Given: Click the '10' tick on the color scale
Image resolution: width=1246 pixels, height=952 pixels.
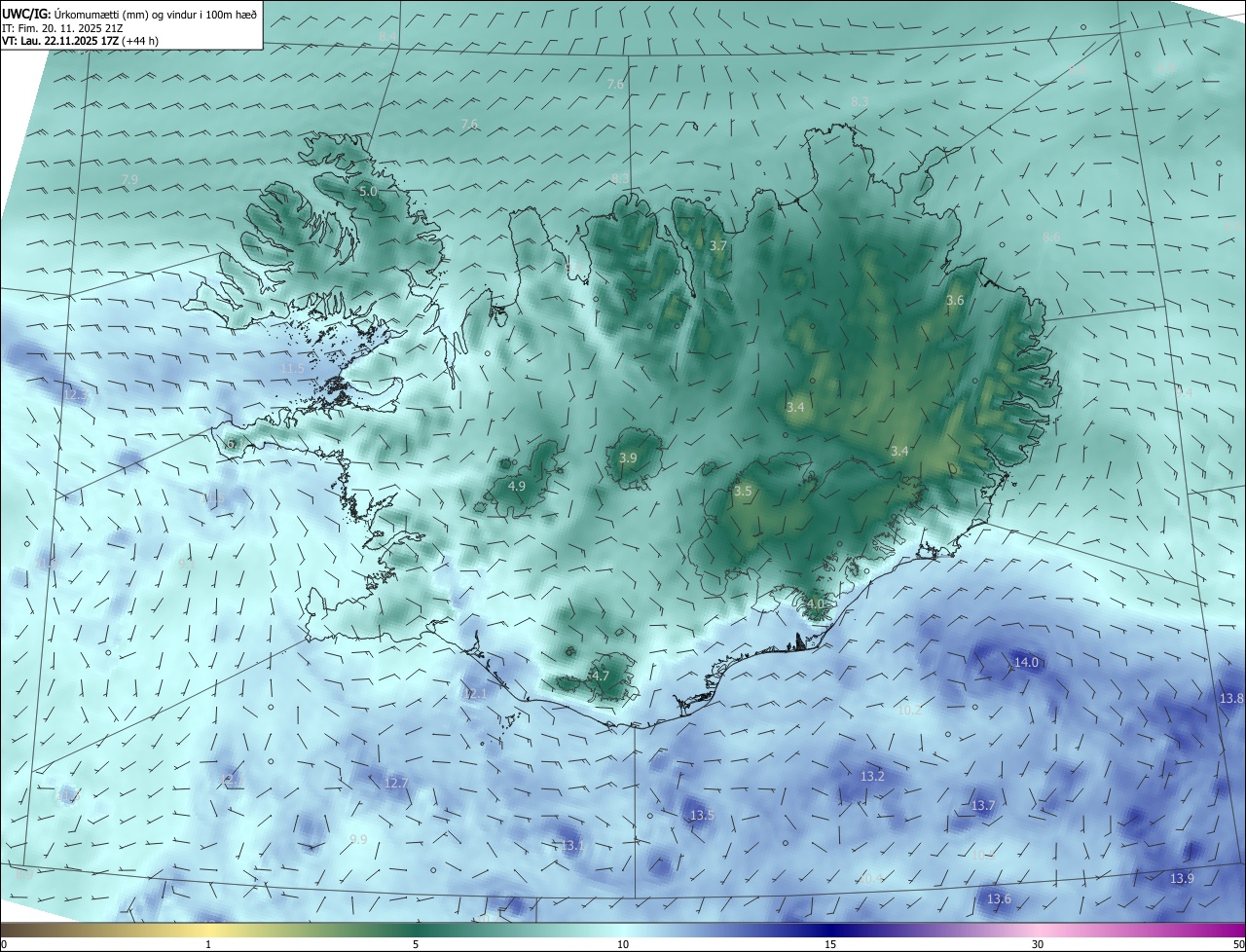Looking at the screenshot, I should [x=623, y=945].
